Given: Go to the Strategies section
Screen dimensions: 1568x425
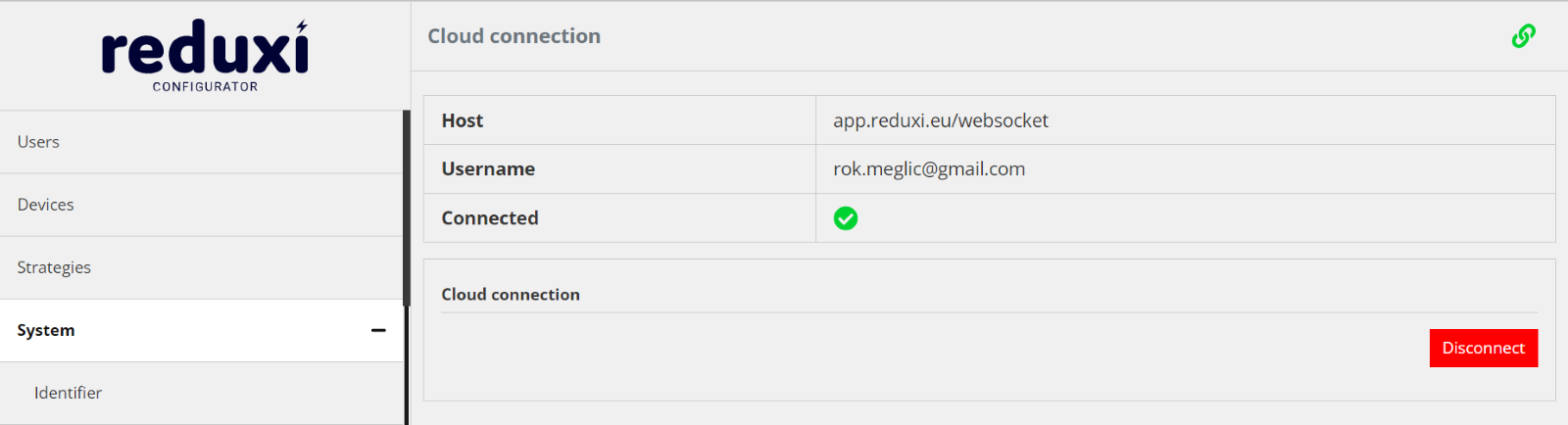Looking at the screenshot, I should (x=202, y=267).
